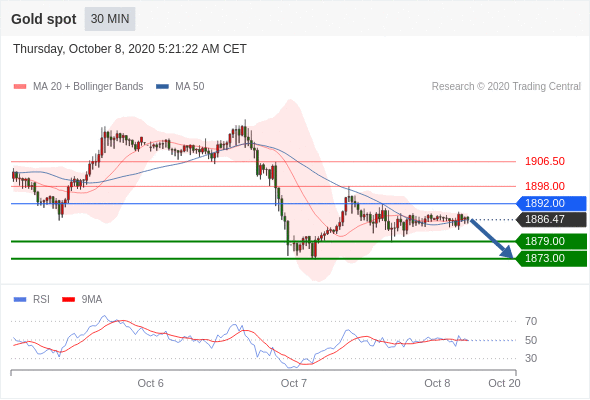Click the Research © 2020 Trading Central credit

(x=506, y=87)
